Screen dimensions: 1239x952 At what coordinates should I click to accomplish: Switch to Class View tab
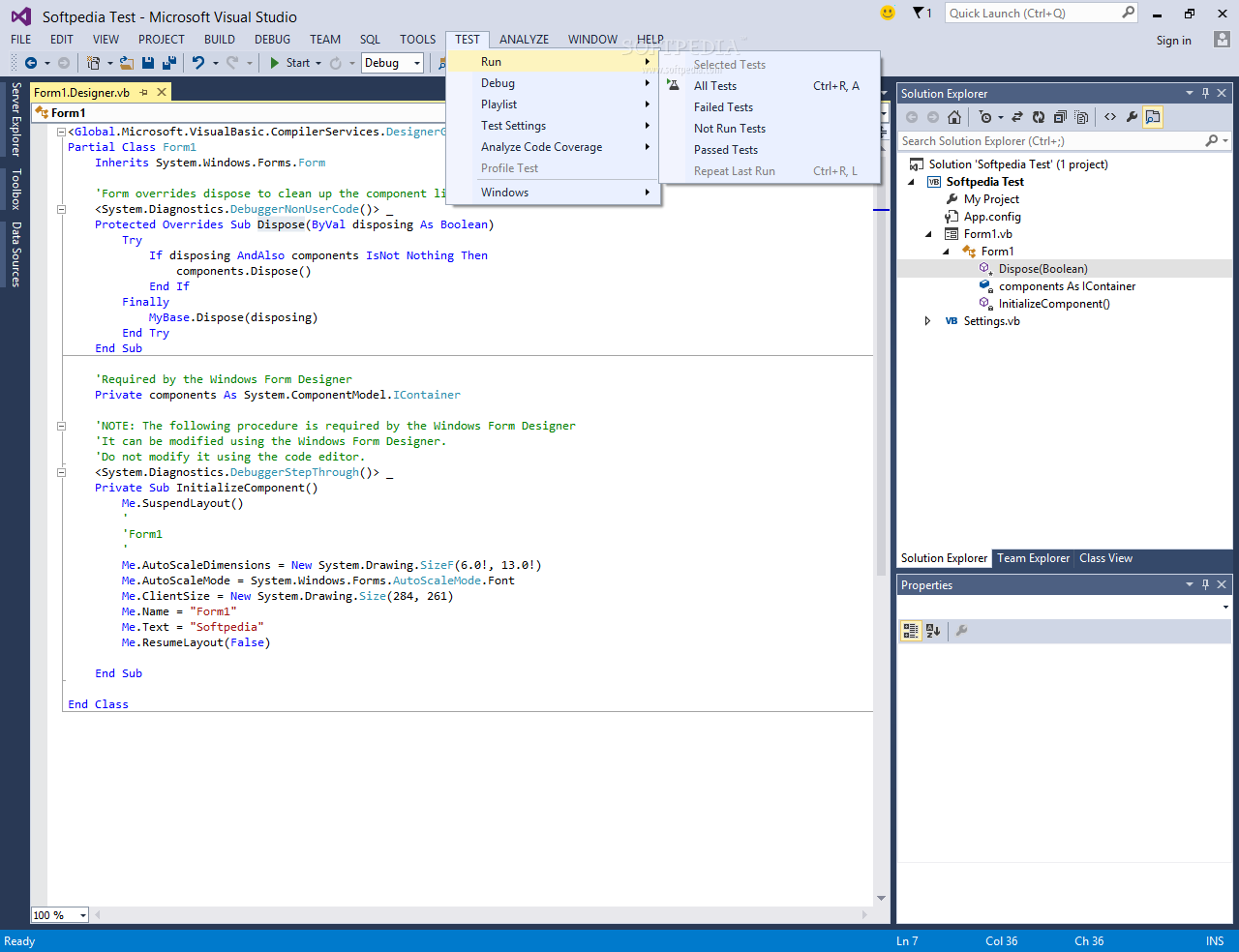(1105, 558)
